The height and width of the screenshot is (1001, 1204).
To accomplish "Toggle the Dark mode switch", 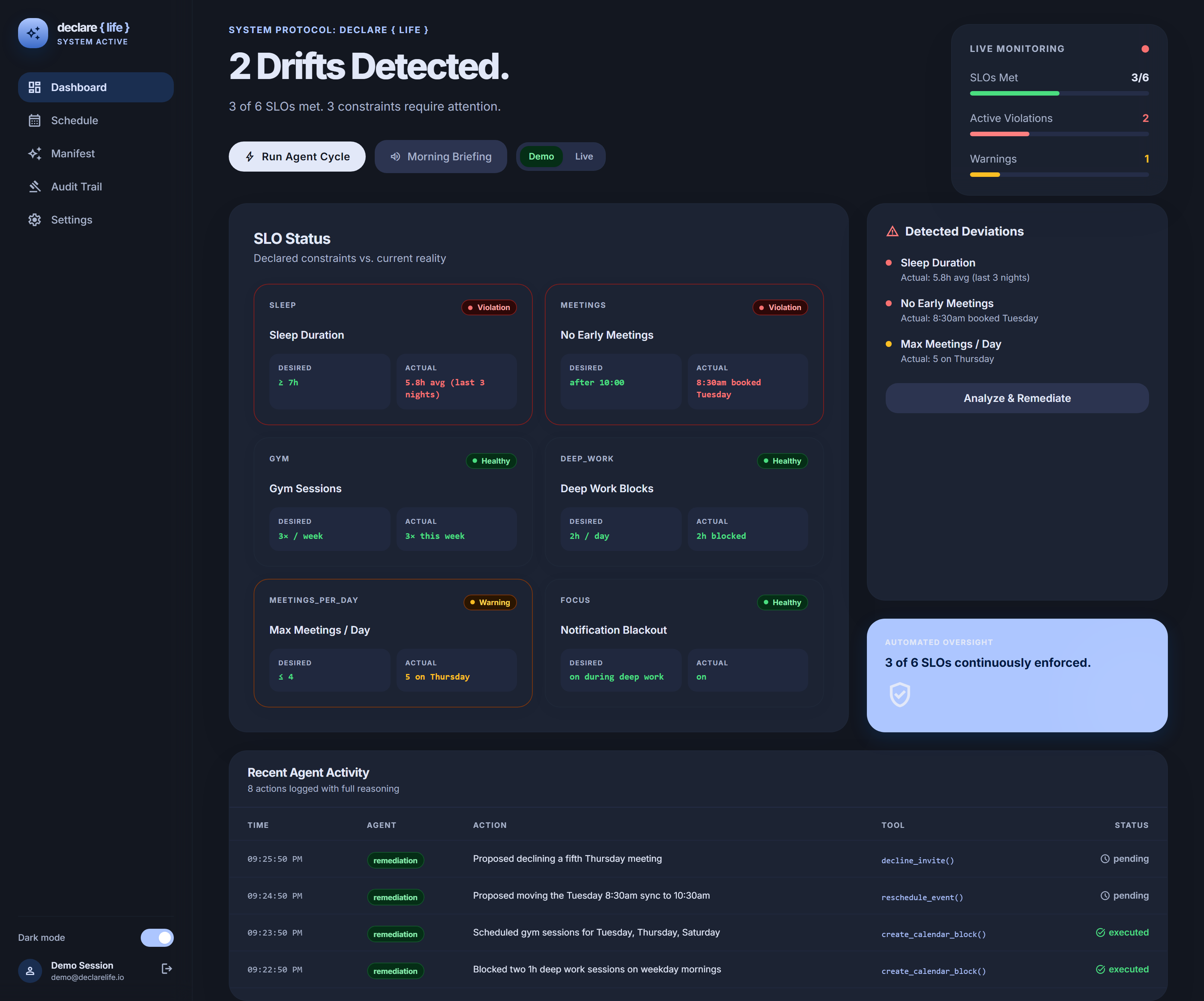I will pyautogui.click(x=157, y=938).
